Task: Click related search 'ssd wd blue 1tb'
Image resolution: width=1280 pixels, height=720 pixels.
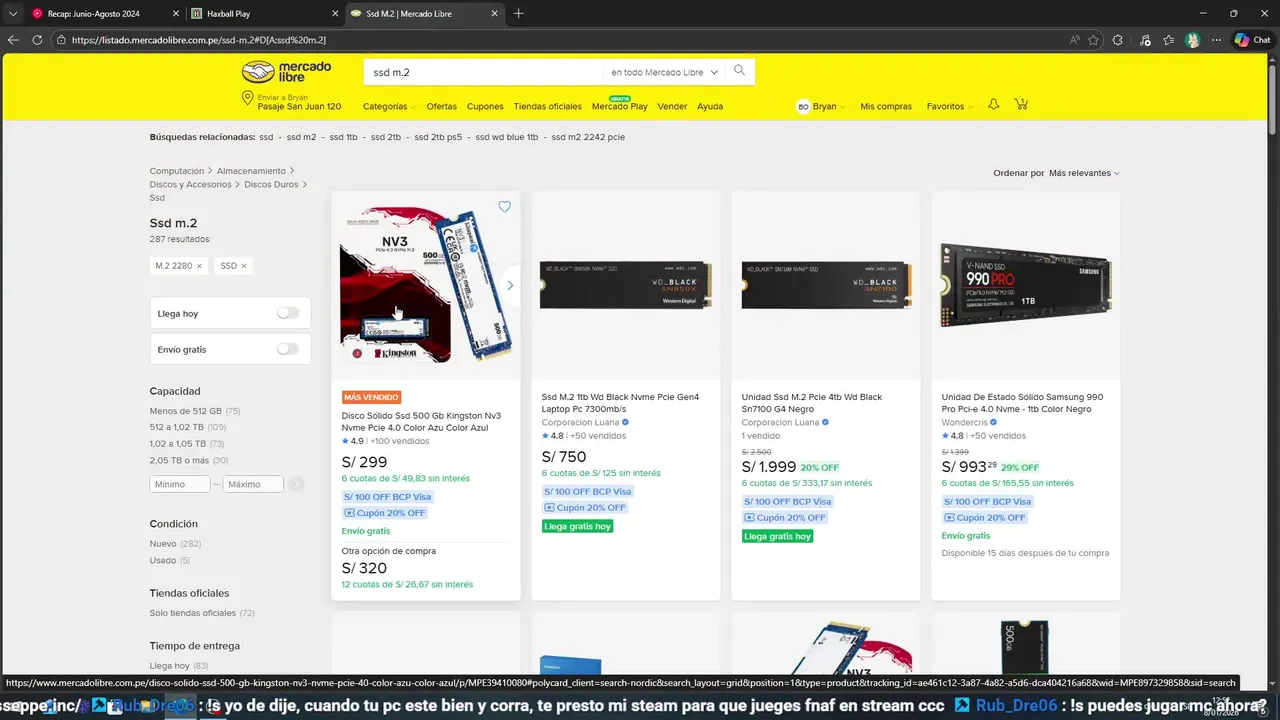Action: [506, 137]
